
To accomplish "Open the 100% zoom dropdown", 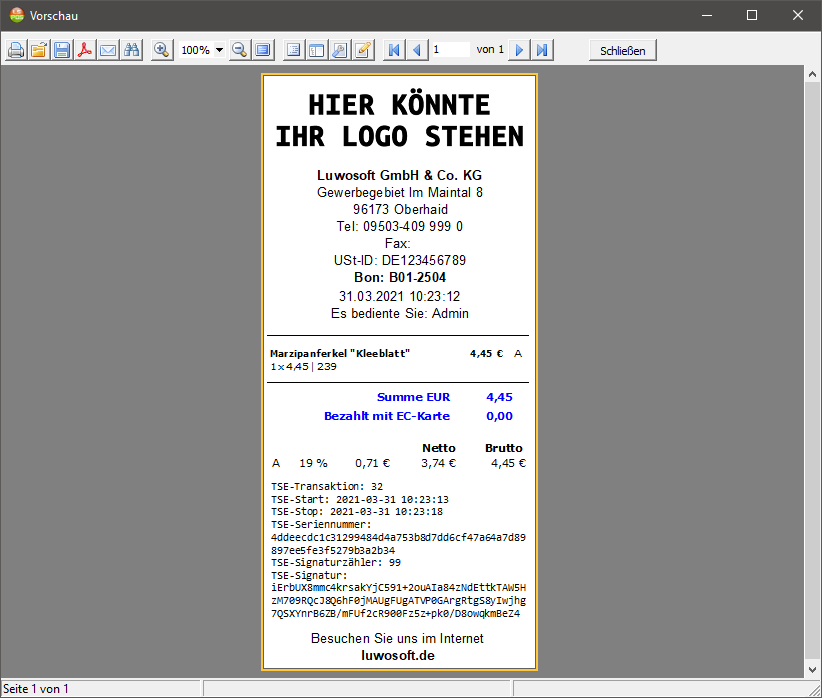I will tap(220, 50).
